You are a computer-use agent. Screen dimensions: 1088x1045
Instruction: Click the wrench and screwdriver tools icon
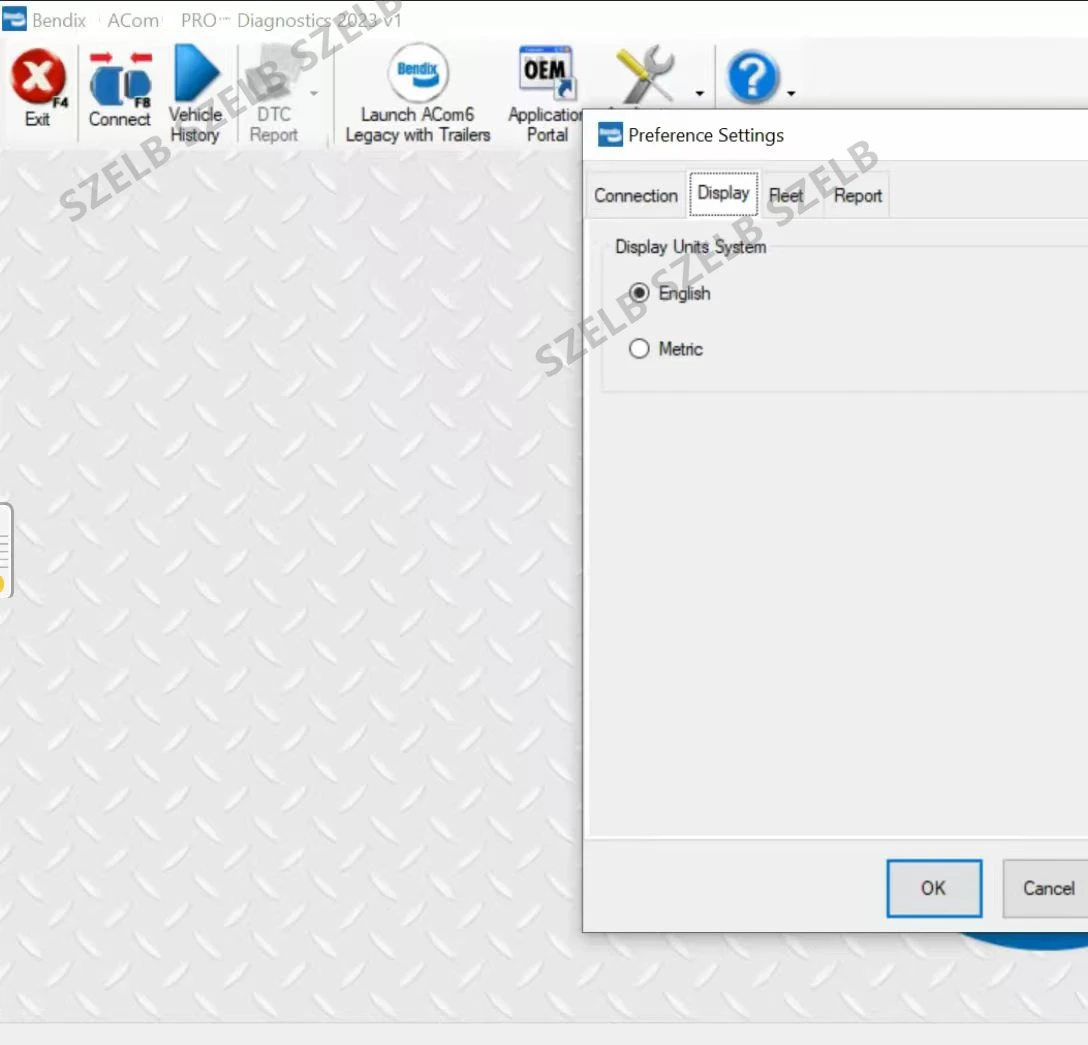point(645,76)
